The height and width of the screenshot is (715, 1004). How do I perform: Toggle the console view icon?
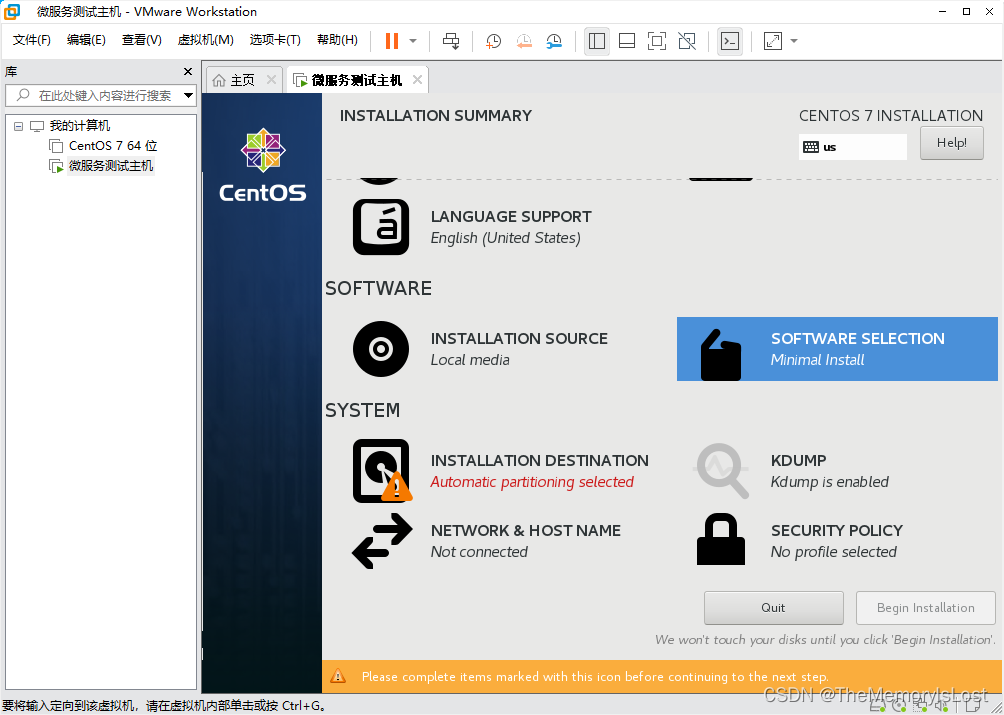coord(730,41)
